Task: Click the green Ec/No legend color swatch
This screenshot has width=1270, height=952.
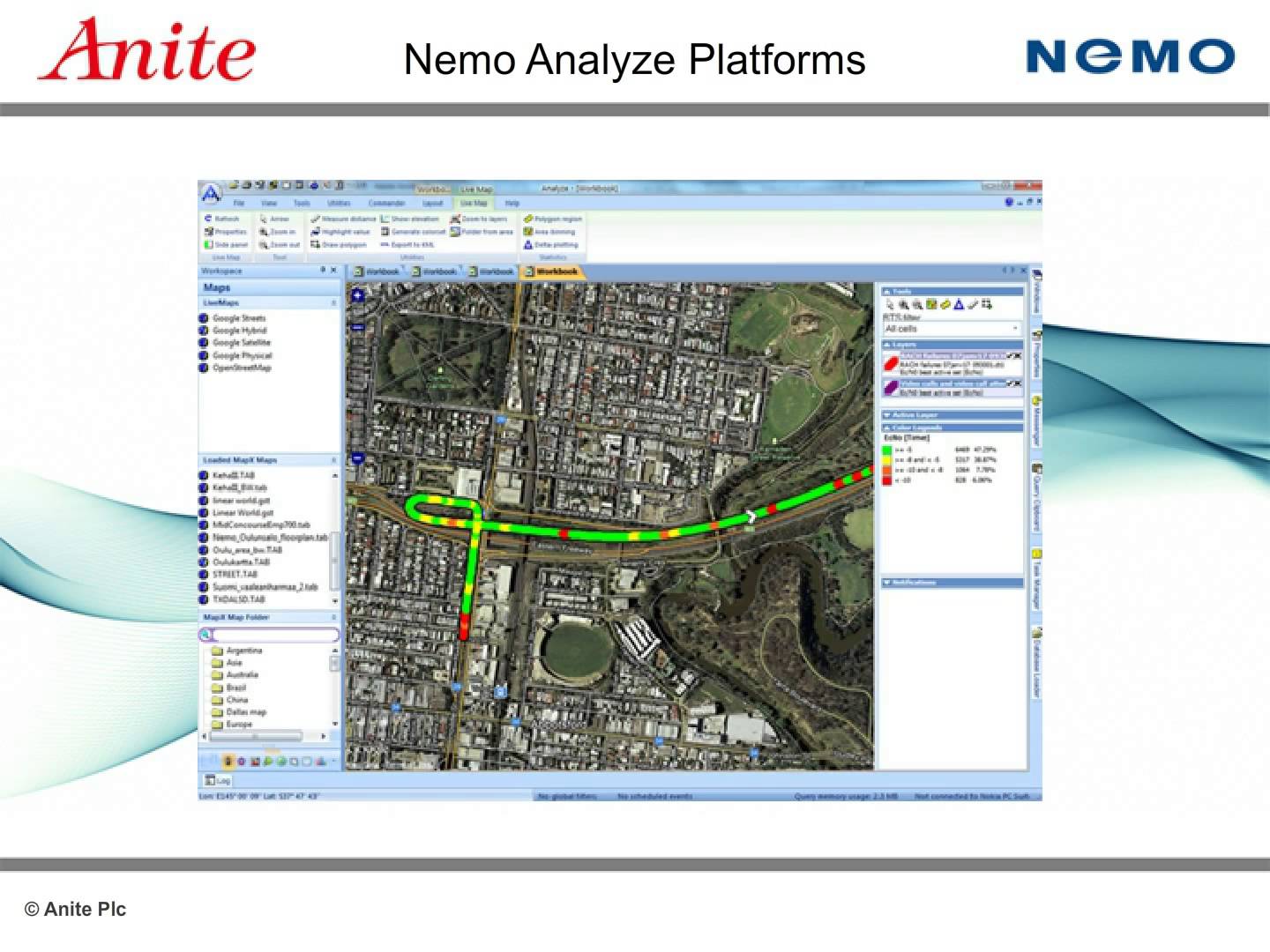Action: (887, 450)
